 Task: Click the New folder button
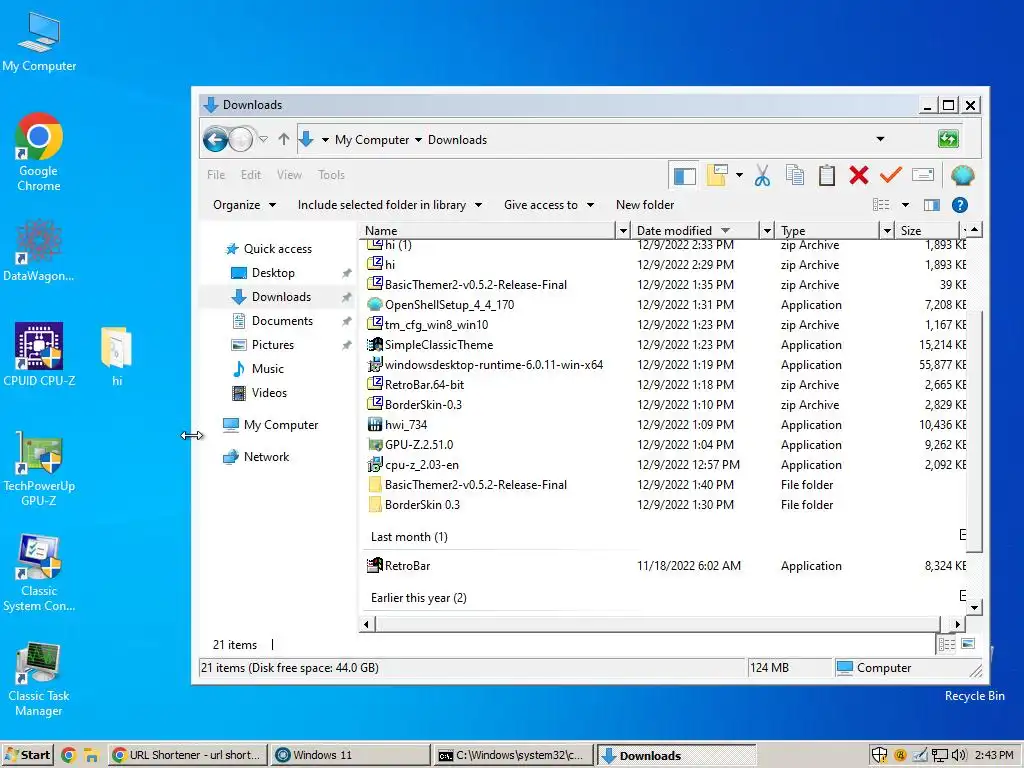click(x=645, y=205)
